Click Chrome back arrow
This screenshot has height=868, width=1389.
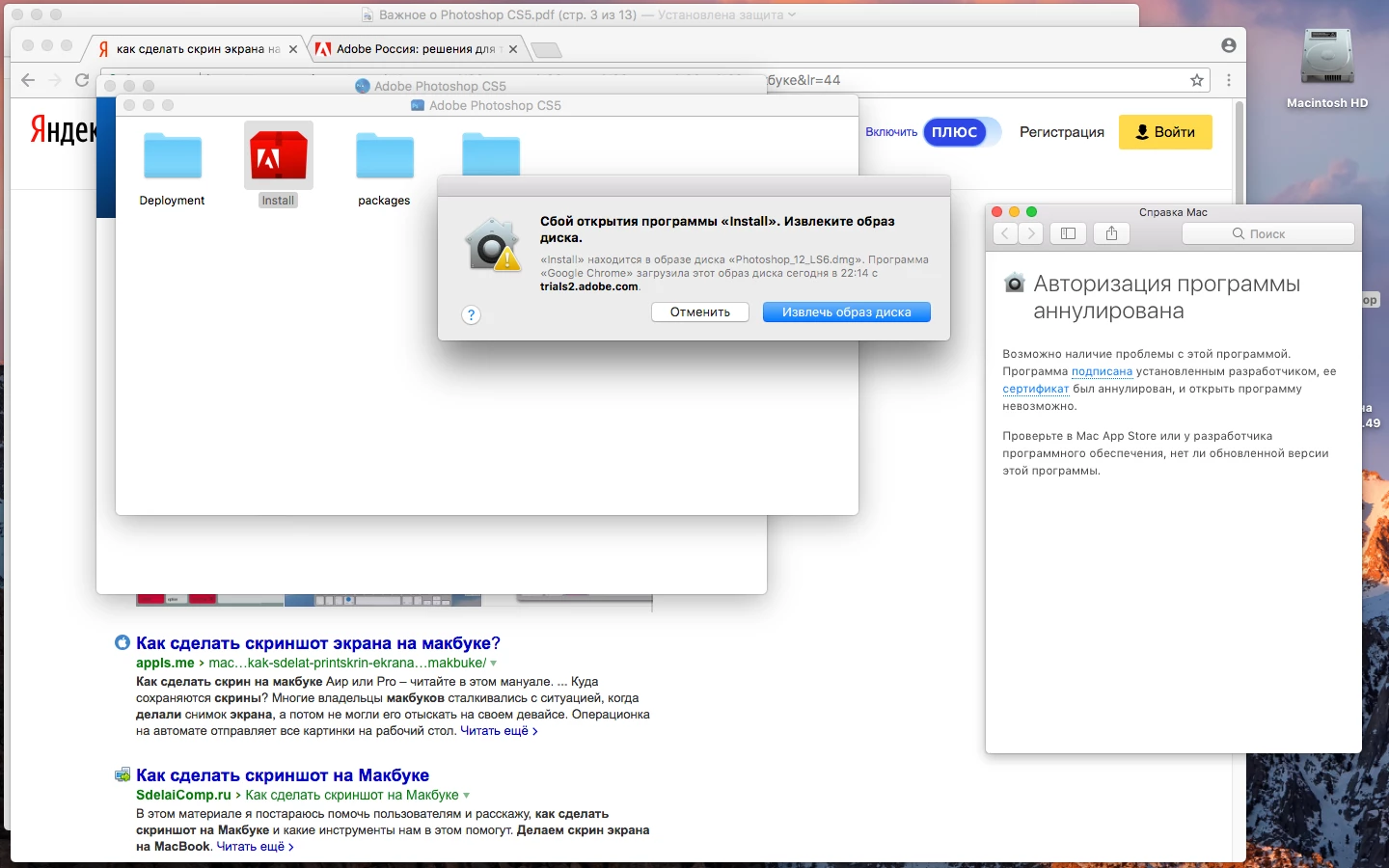coord(28,80)
